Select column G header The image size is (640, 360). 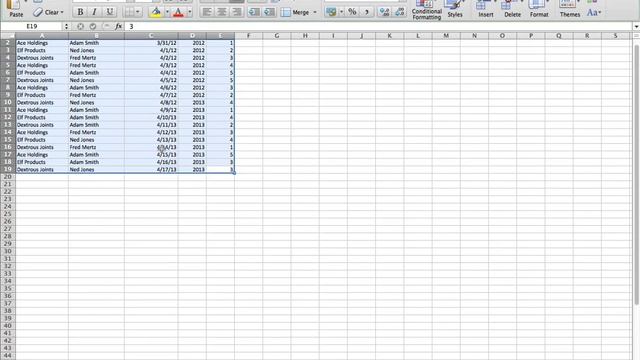(277, 36)
